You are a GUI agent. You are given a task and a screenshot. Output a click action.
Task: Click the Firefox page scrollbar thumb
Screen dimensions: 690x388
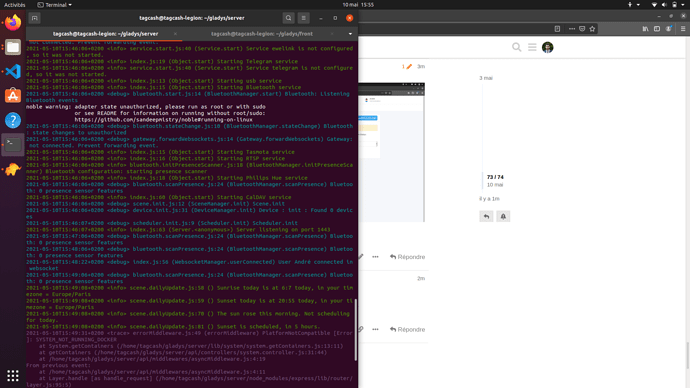coord(687,355)
